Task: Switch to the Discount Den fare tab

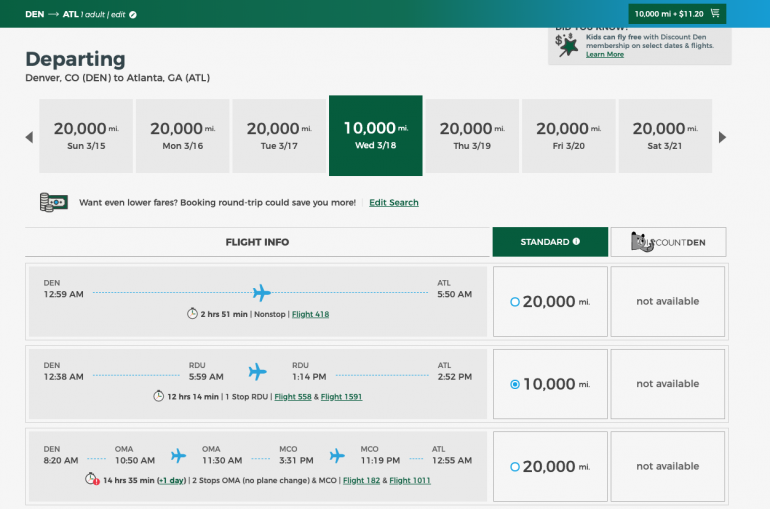Action: [x=668, y=242]
